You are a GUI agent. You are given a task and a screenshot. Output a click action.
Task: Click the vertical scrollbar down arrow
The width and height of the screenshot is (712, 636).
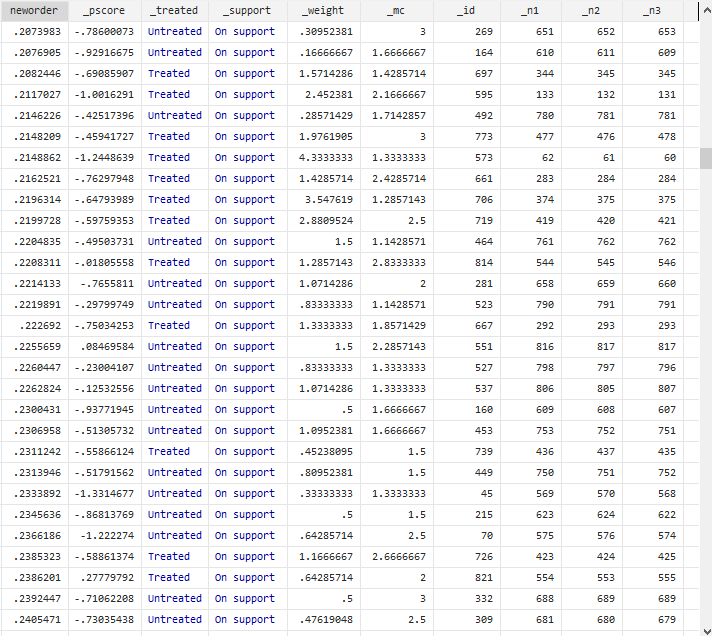[706, 631]
